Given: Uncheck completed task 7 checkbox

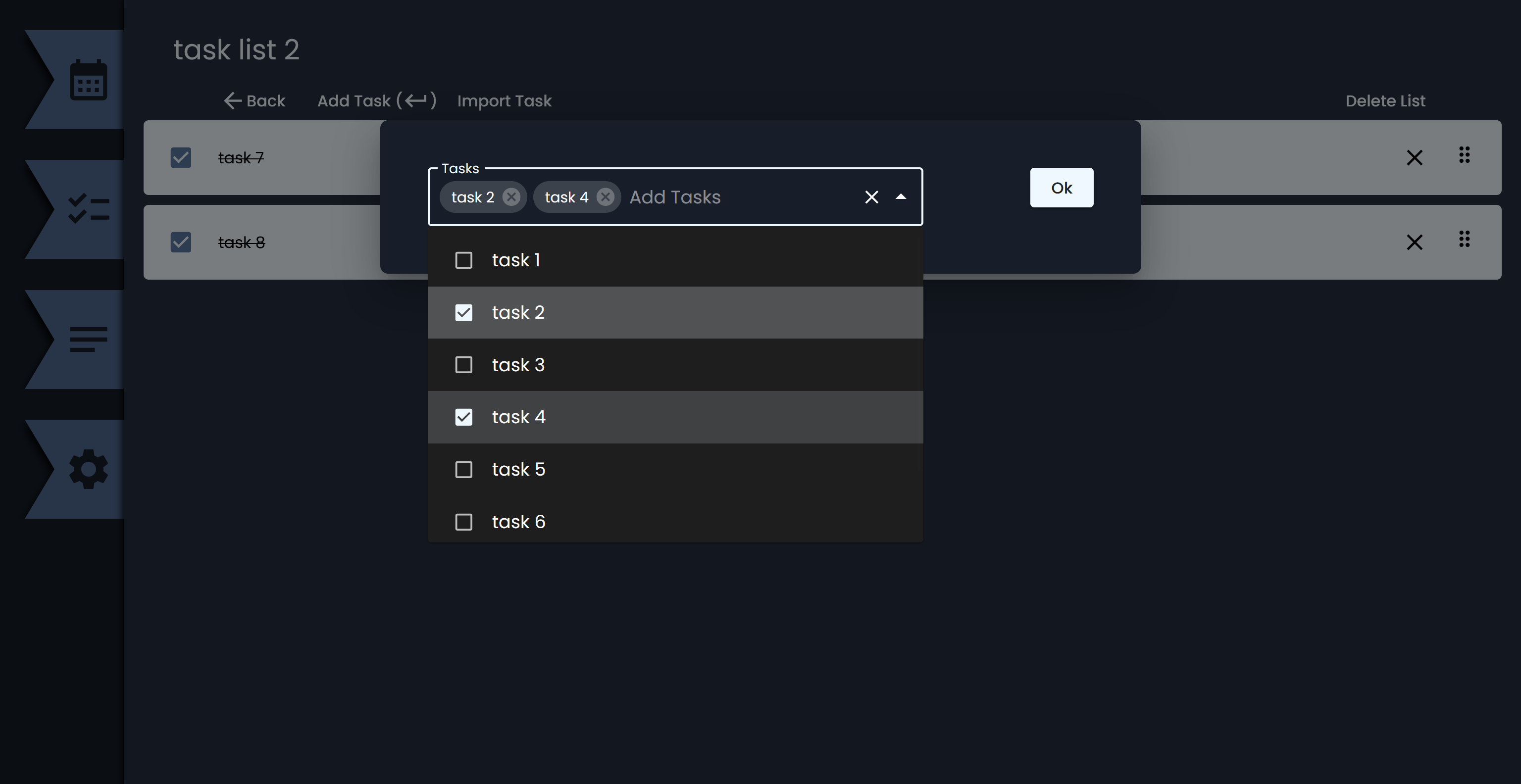Looking at the screenshot, I should coord(181,157).
